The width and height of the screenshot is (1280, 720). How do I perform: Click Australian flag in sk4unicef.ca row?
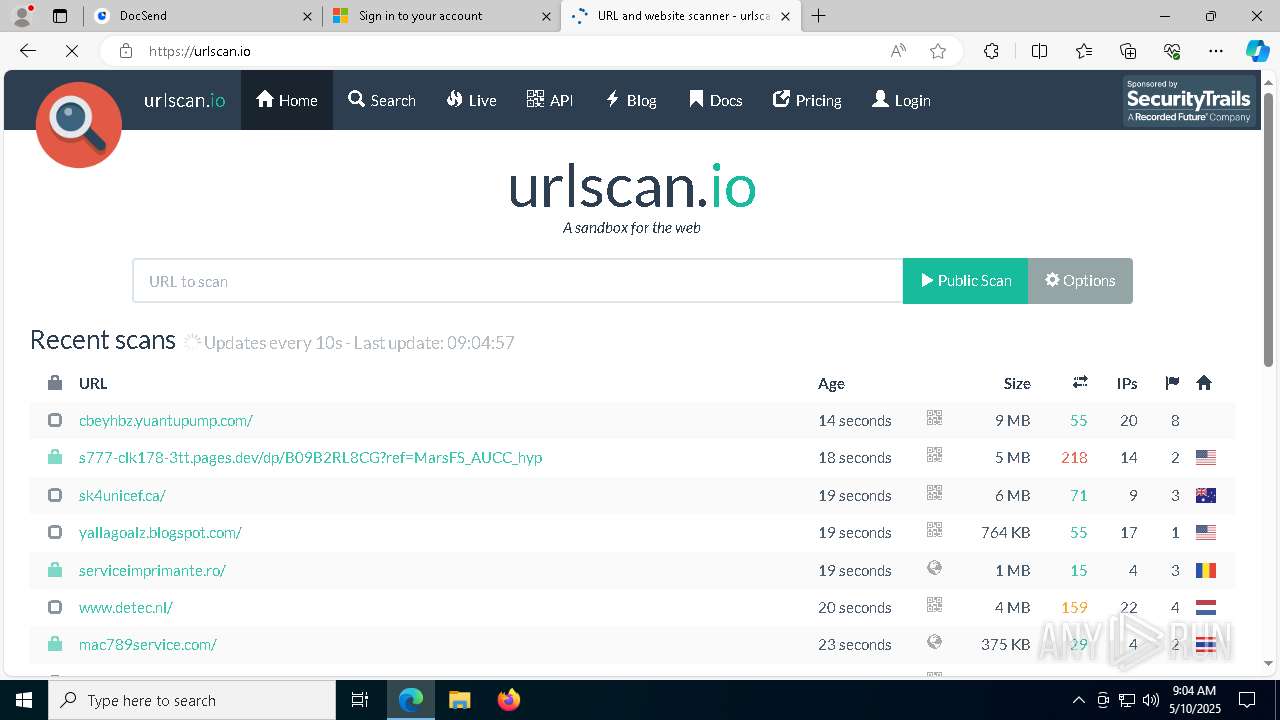[1206, 495]
